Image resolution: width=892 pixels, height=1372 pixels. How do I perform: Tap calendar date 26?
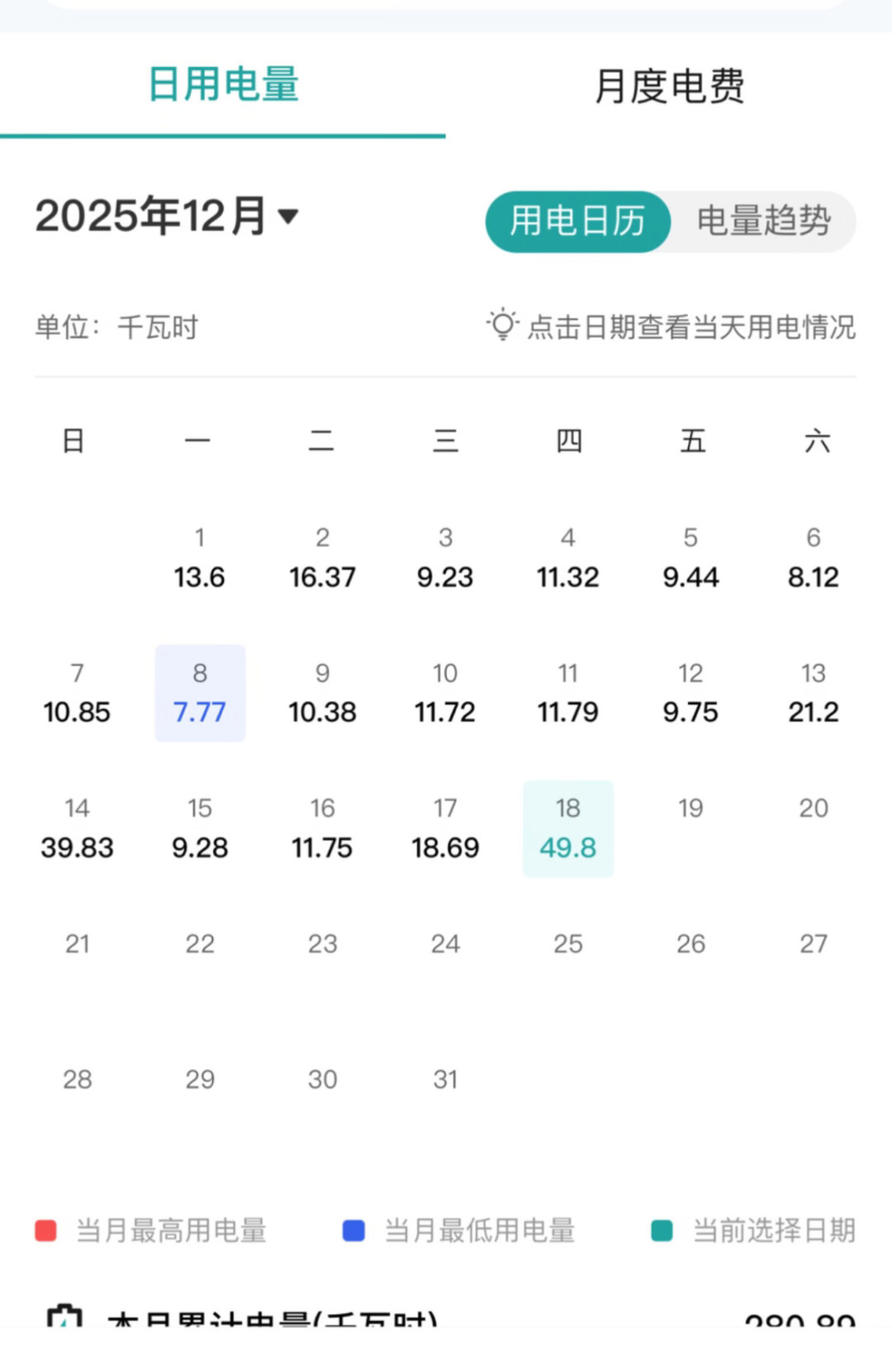click(x=690, y=944)
